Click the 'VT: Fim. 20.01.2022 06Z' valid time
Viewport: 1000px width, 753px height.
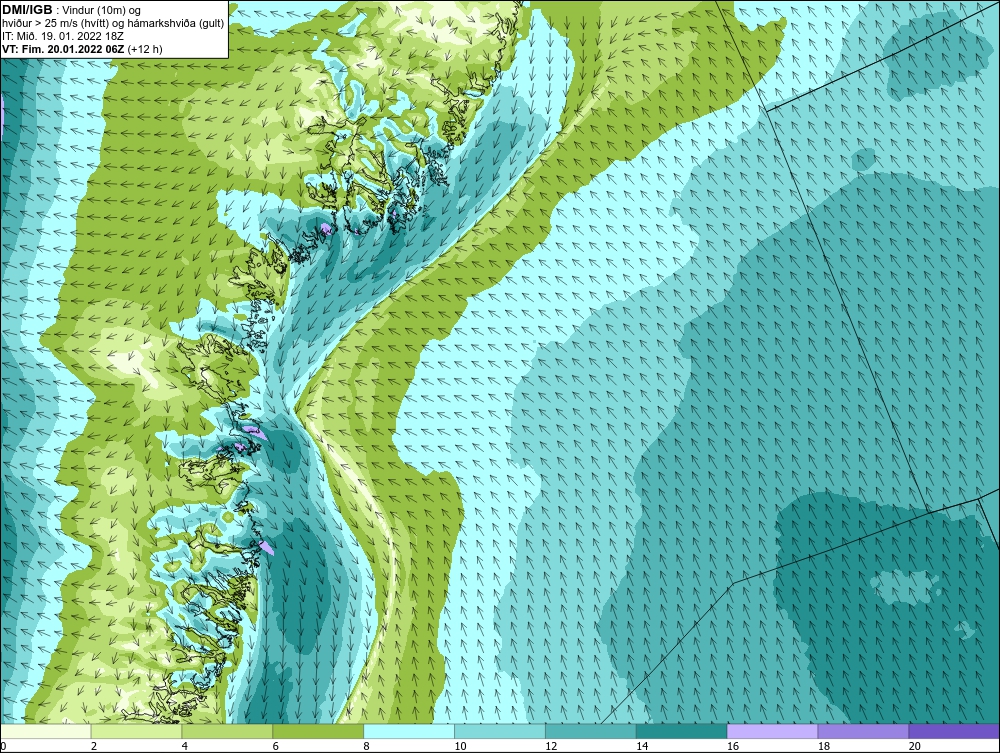pyautogui.click(x=64, y=49)
